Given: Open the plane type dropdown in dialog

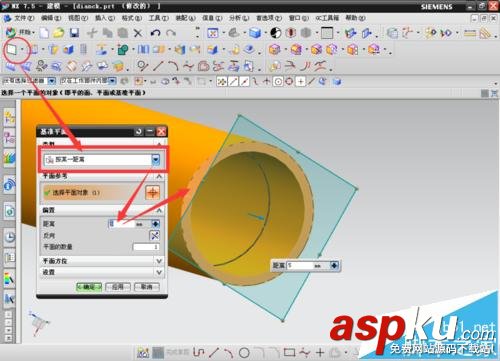Looking at the screenshot, I should click(x=156, y=160).
